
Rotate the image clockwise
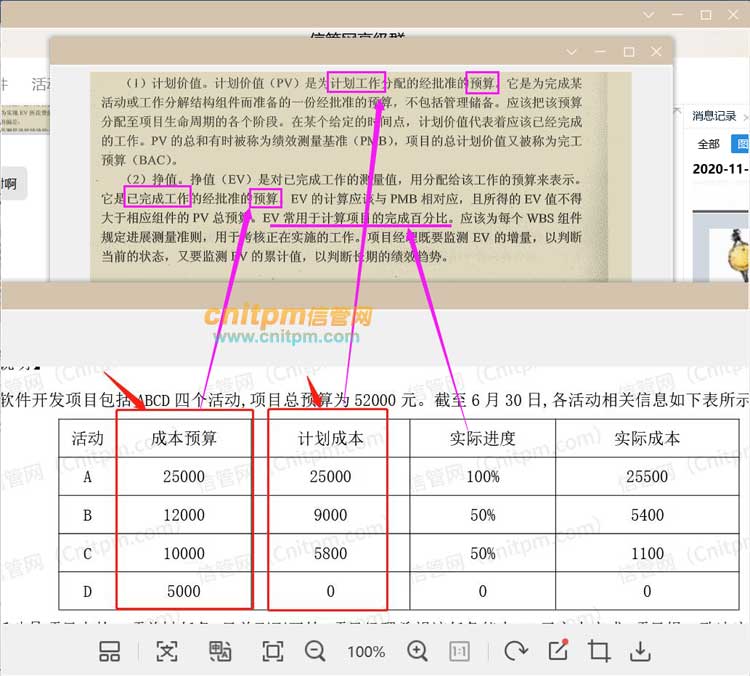point(515,651)
